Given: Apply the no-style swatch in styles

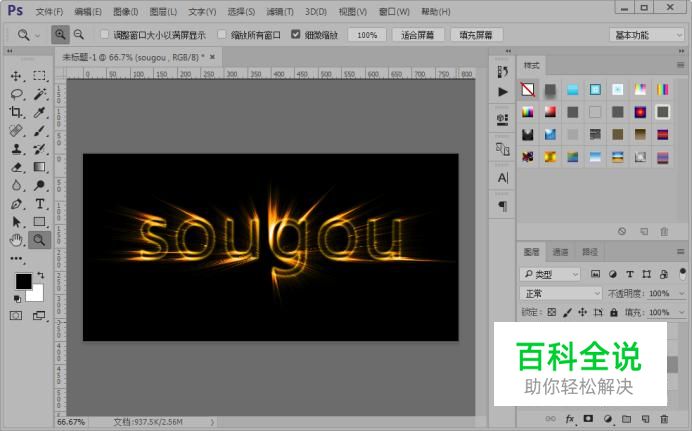Looking at the screenshot, I should coord(528,90).
